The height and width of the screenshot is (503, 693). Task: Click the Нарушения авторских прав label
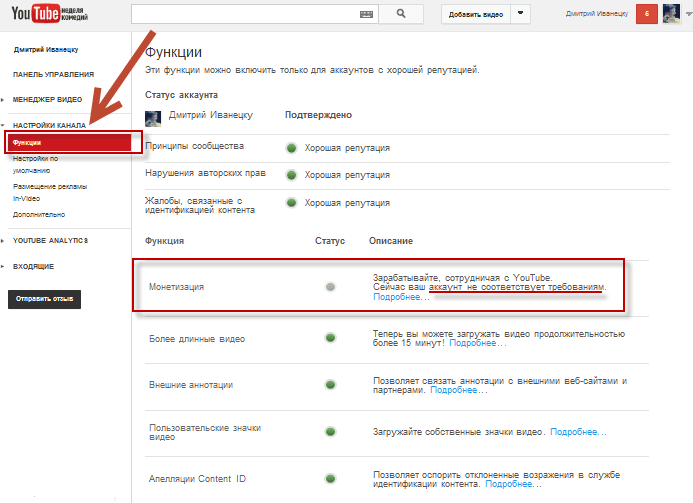pos(206,173)
